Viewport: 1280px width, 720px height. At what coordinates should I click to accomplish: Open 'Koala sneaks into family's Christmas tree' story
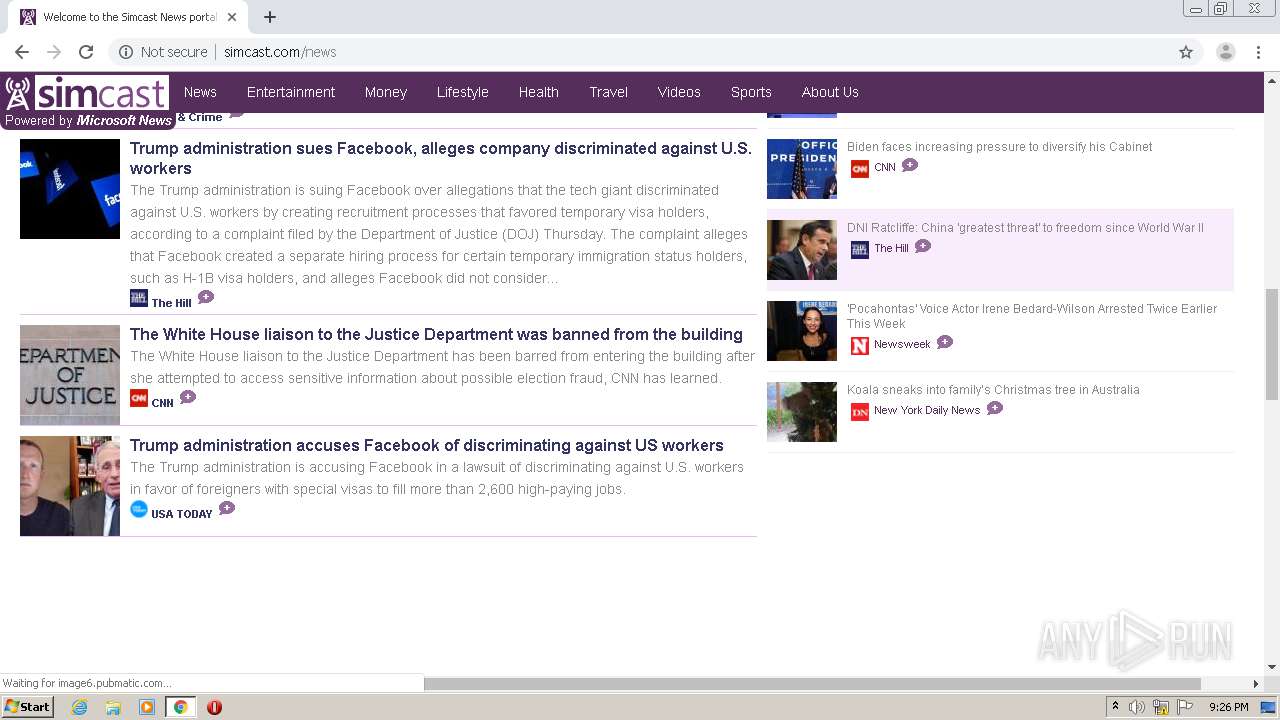coord(993,390)
